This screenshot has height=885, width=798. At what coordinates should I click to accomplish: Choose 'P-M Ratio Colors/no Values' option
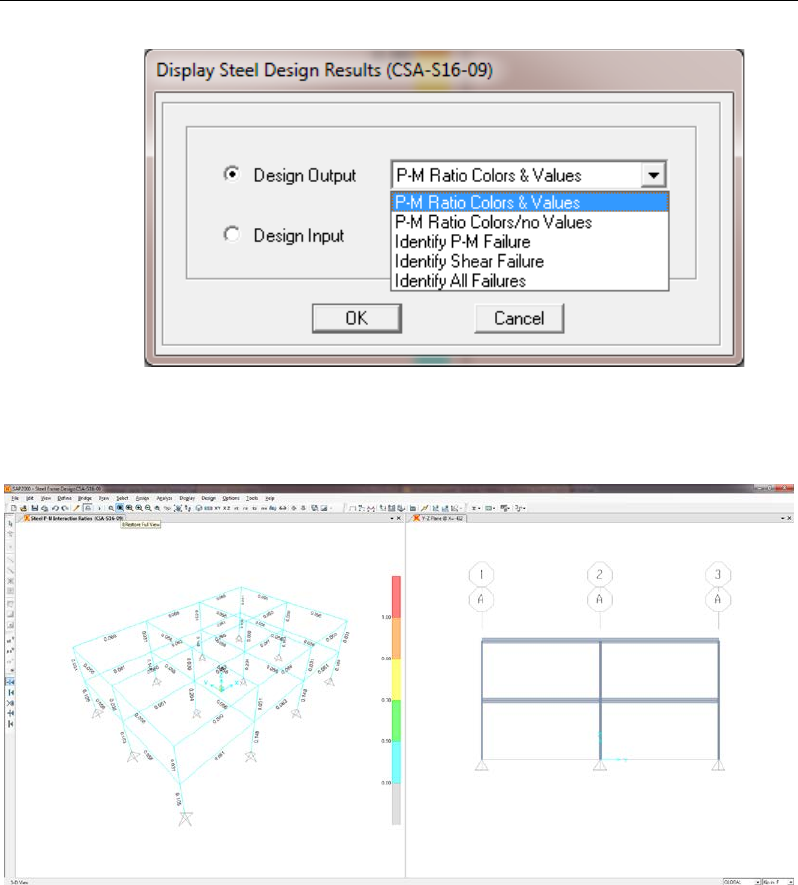pos(529,222)
